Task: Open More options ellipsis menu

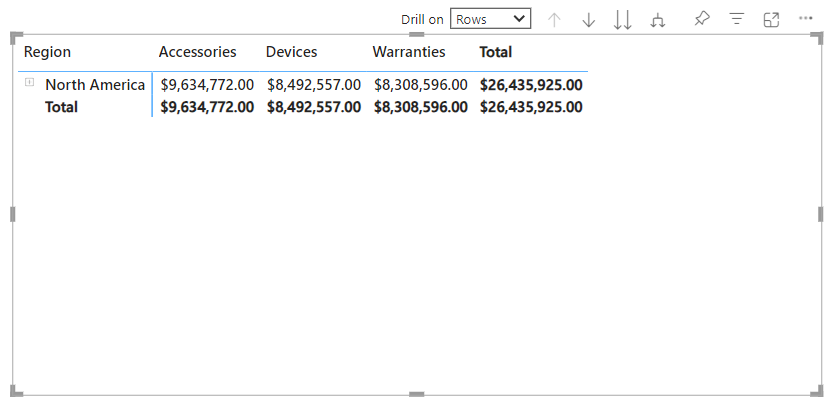Action: click(806, 19)
